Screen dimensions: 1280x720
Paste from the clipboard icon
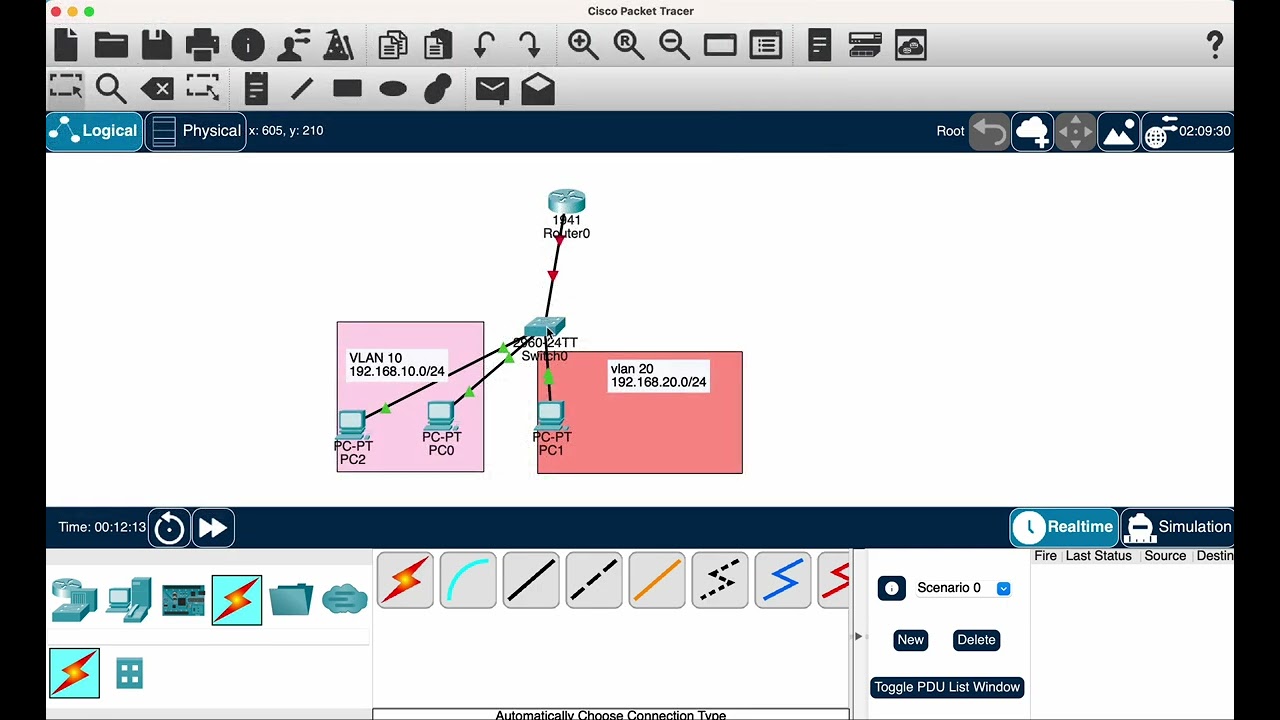(x=438, y=45)
